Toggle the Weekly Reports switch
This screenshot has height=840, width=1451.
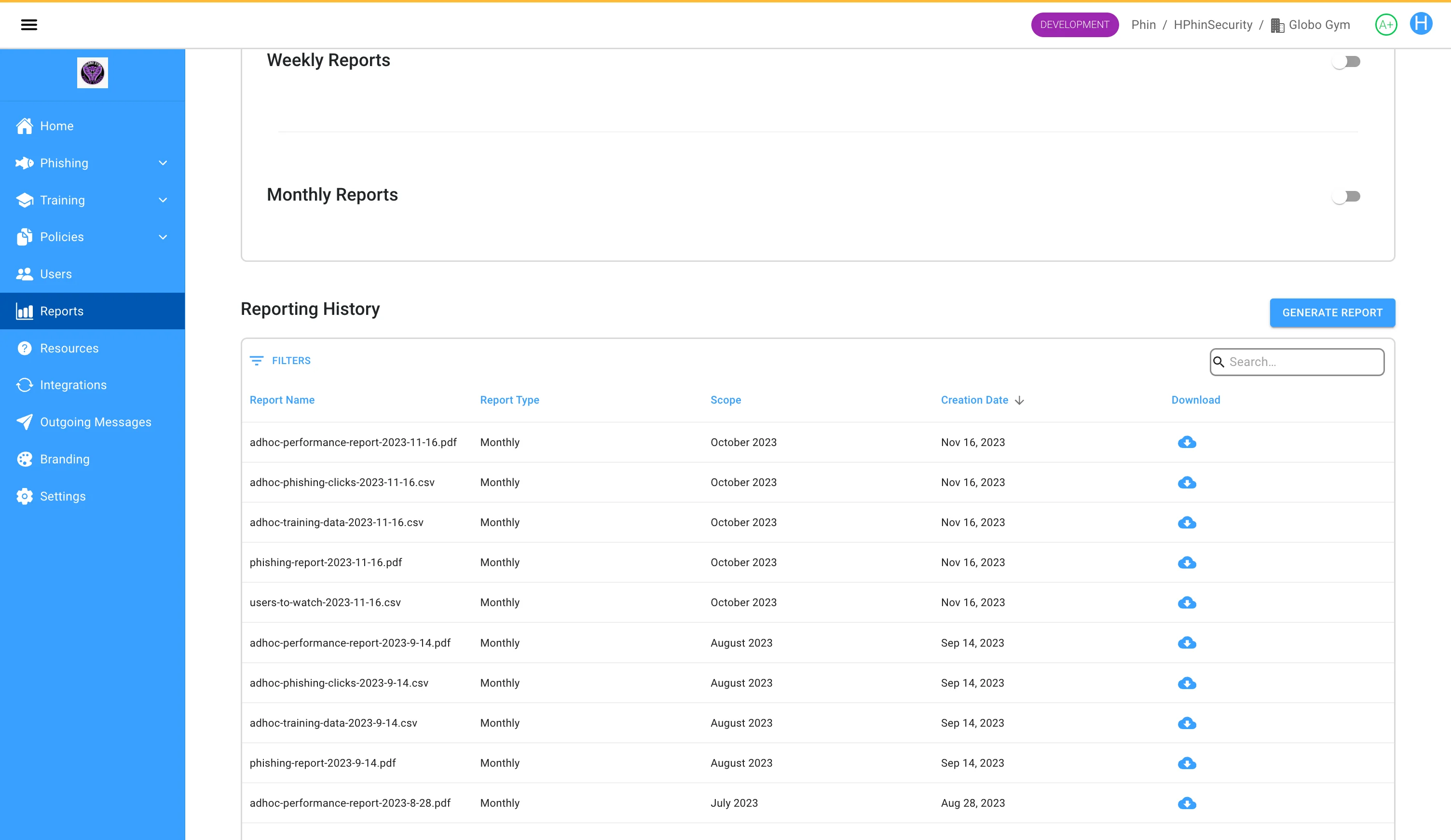(x=1346, y=62)
